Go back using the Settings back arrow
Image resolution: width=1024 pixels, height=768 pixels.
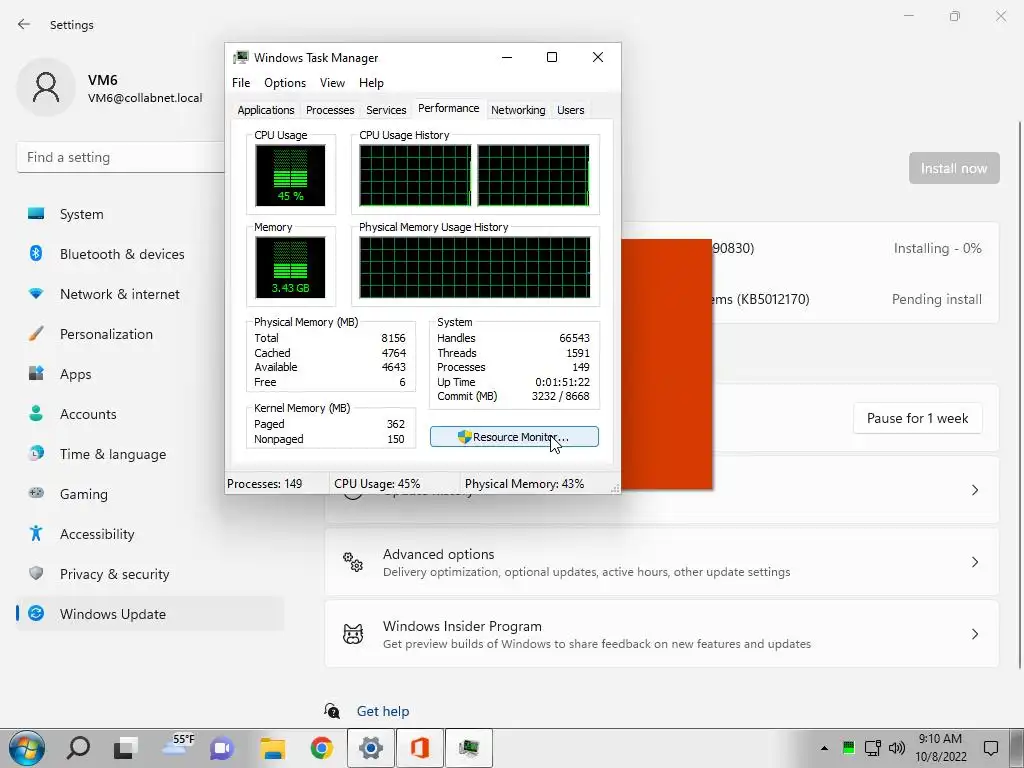[x=24, y=24]
